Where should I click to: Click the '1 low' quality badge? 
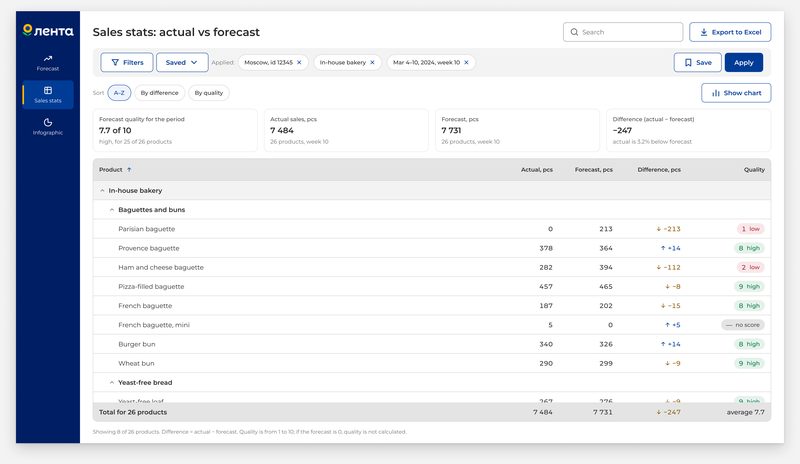tap(751, 229)
